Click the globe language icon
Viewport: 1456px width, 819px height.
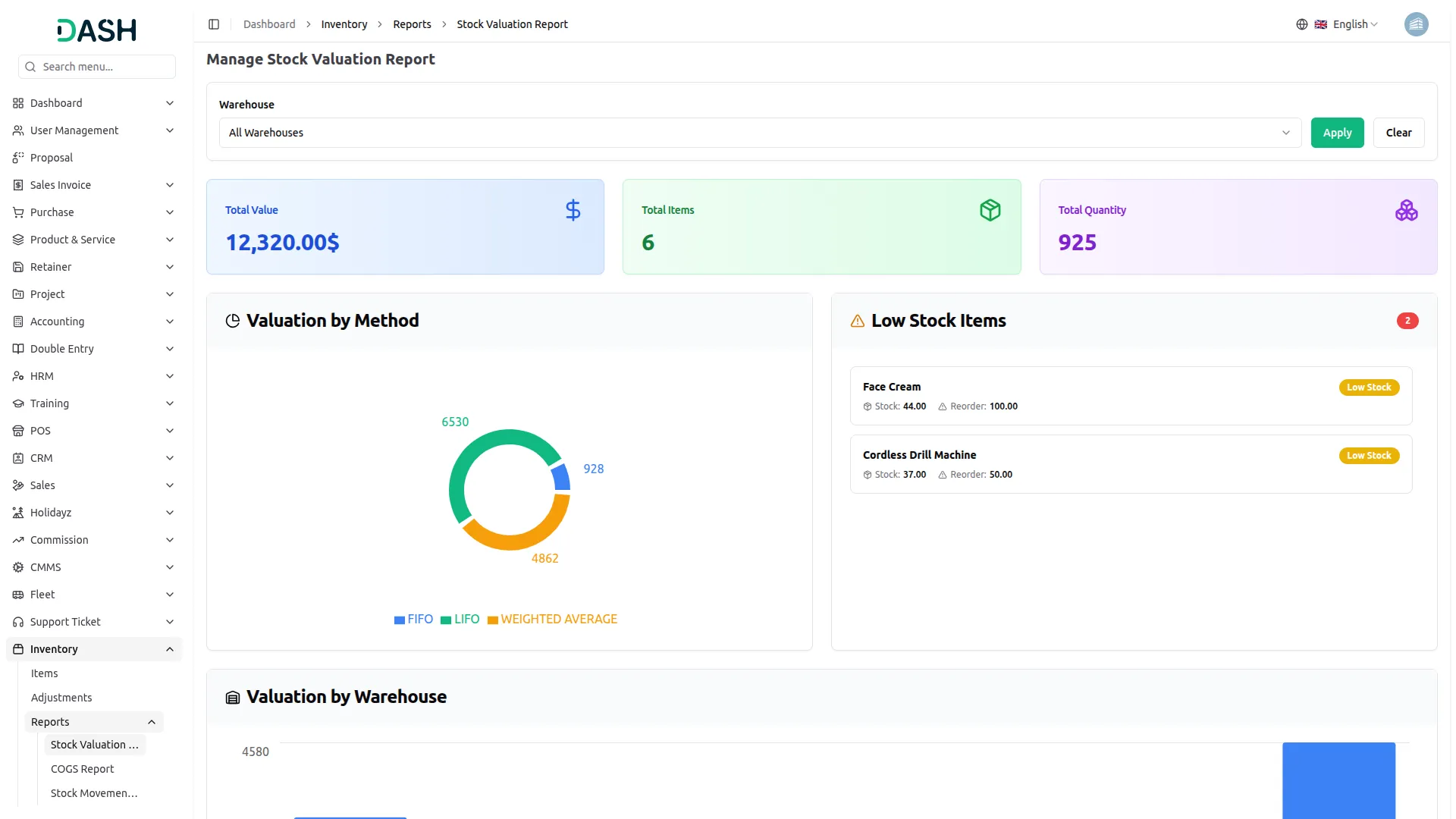[1301, 24]
